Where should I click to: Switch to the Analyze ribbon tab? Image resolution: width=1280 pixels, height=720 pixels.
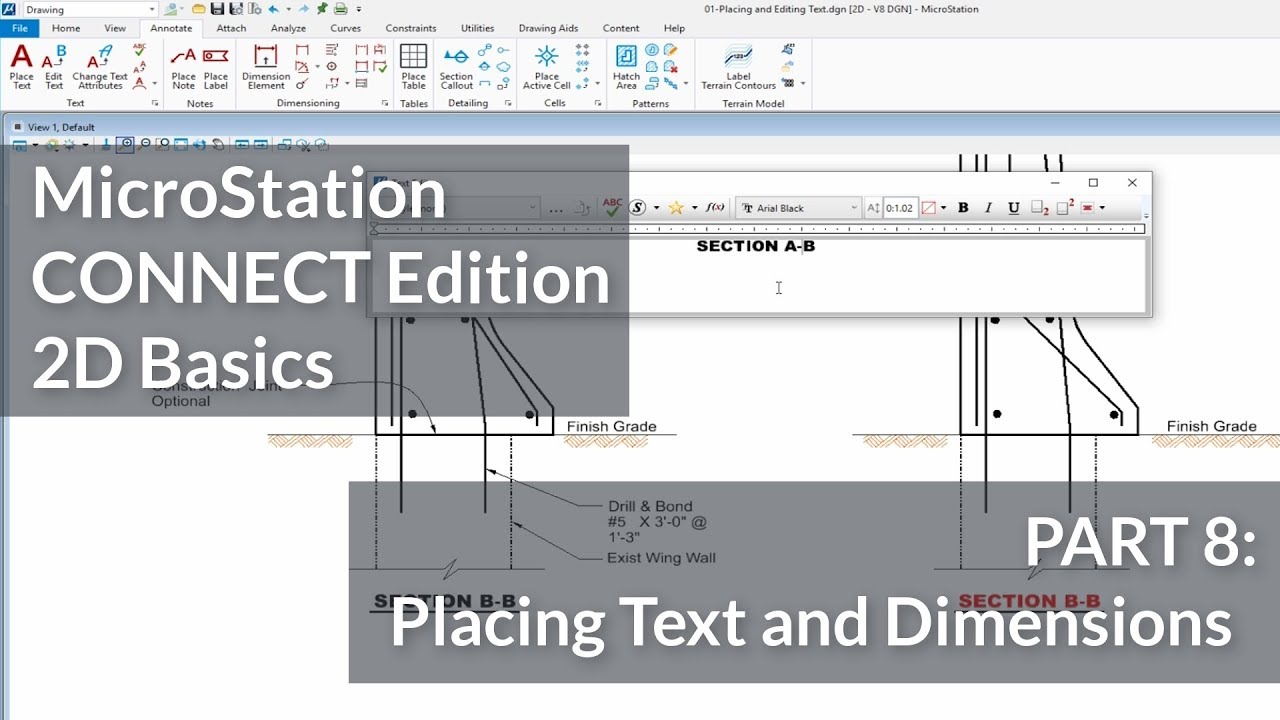pos(288,28)
